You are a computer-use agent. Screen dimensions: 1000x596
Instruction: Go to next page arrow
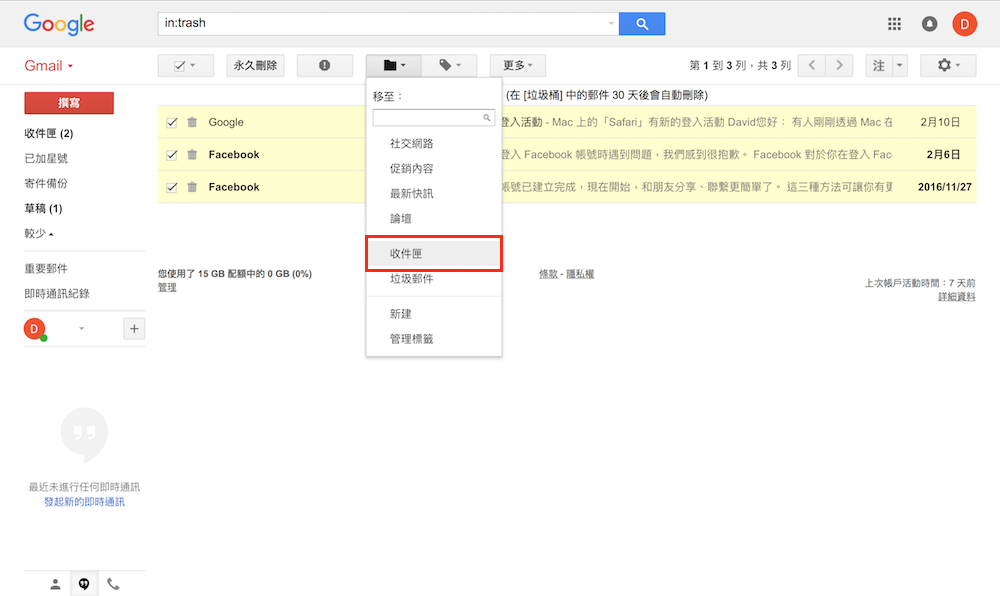839,65
